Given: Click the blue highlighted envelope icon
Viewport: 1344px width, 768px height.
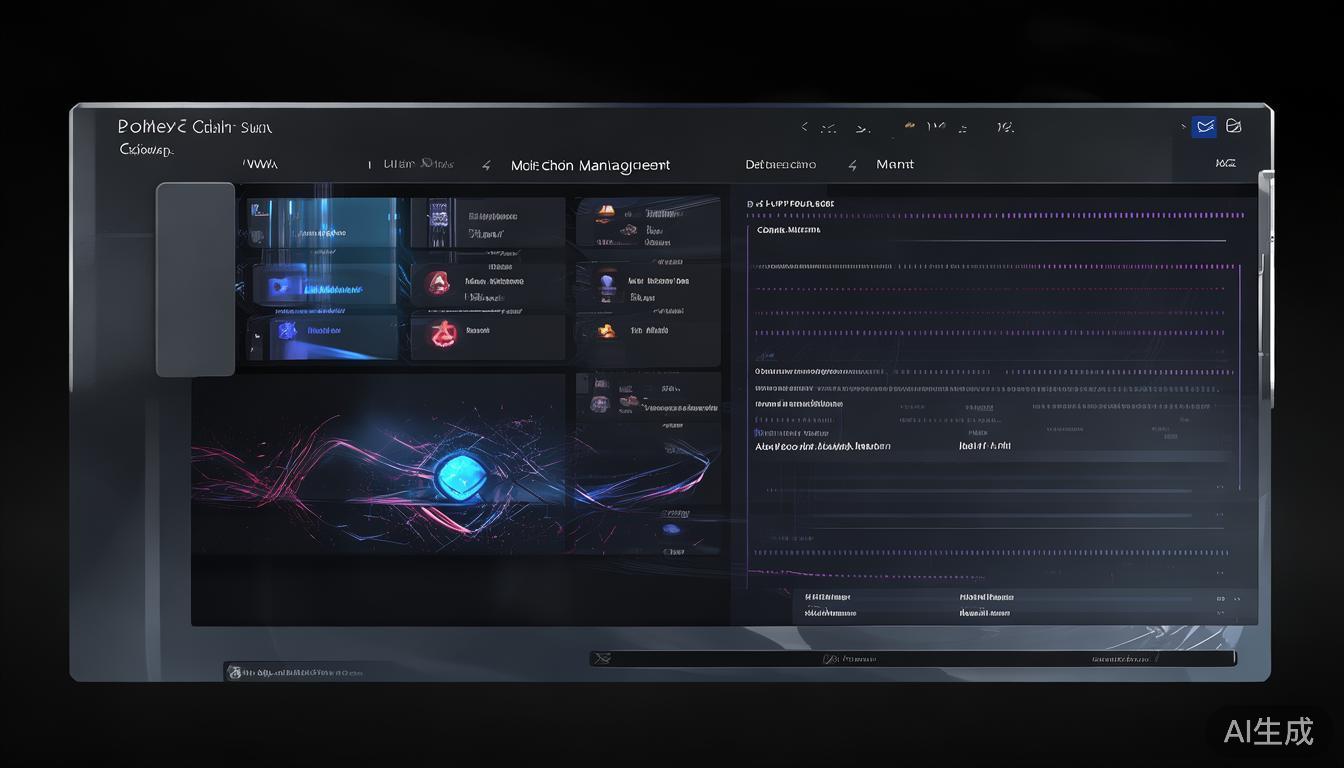Looking at the screenshot, I should coord(1205,126).
